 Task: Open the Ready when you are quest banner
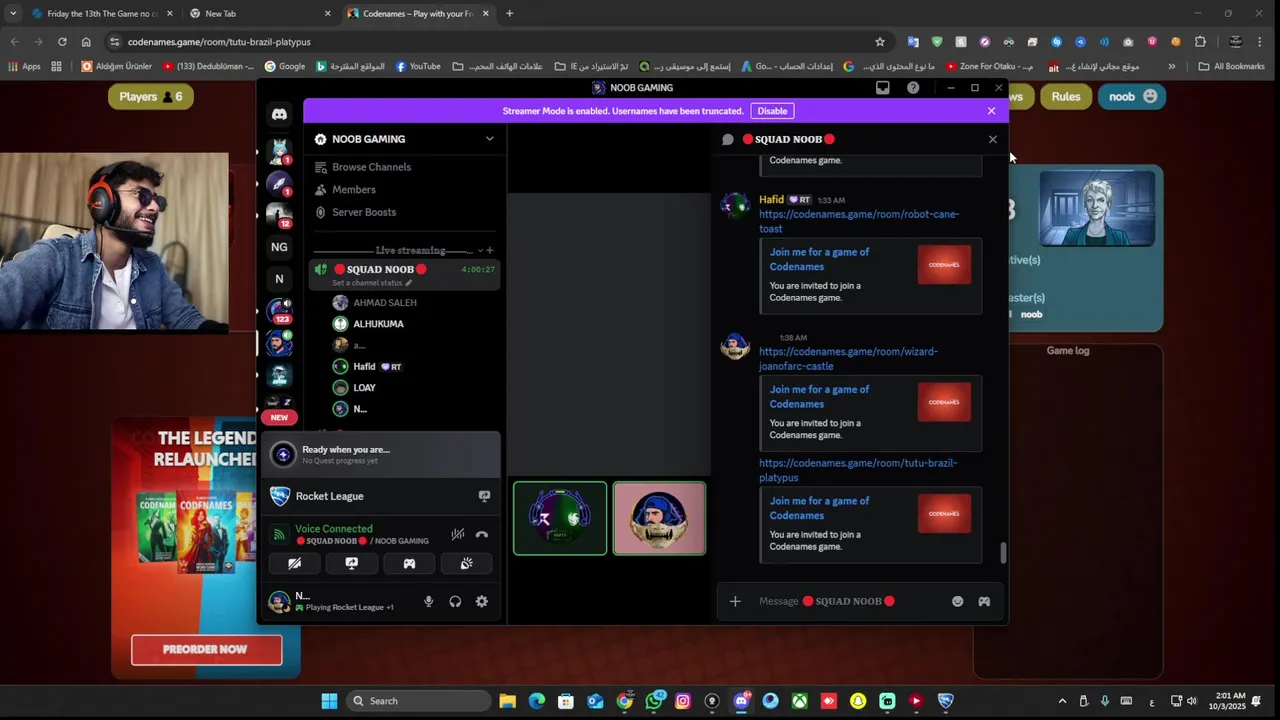click(380, 455)
